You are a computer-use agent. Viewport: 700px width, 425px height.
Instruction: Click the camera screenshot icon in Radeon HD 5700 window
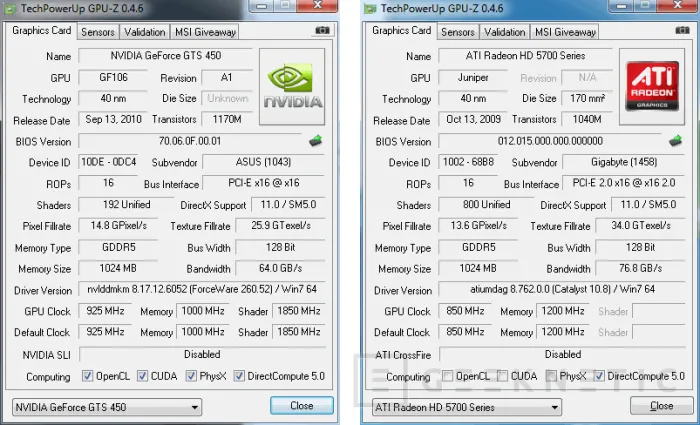click(682, 30)
